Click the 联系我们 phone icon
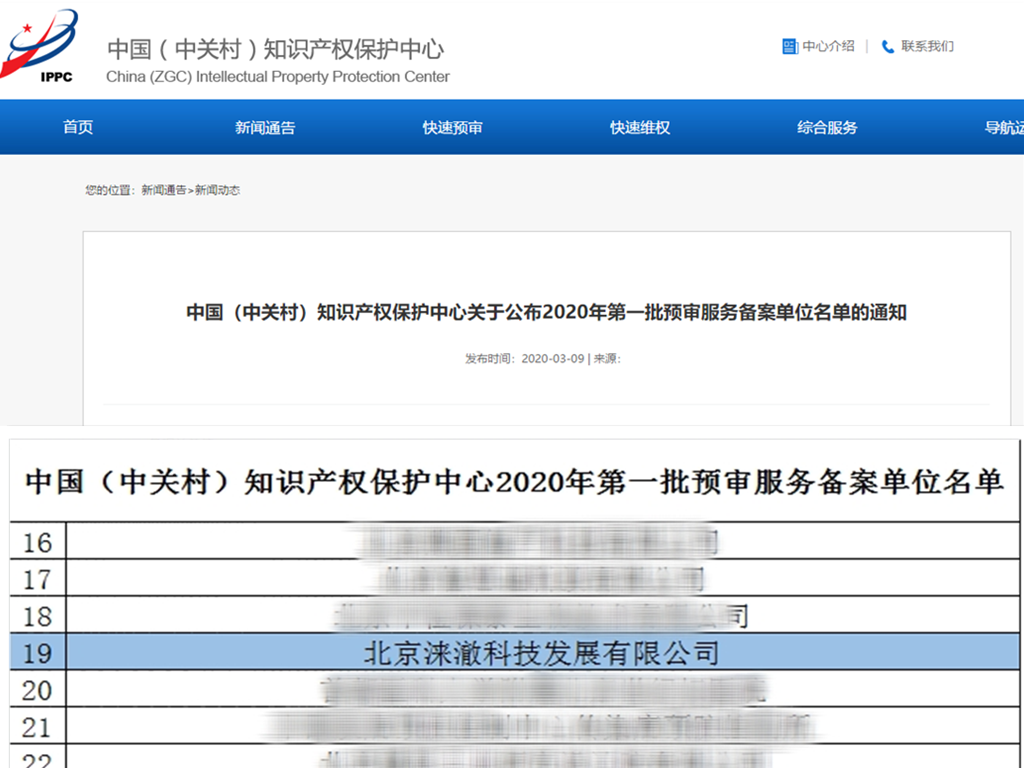 click(888, 46)
